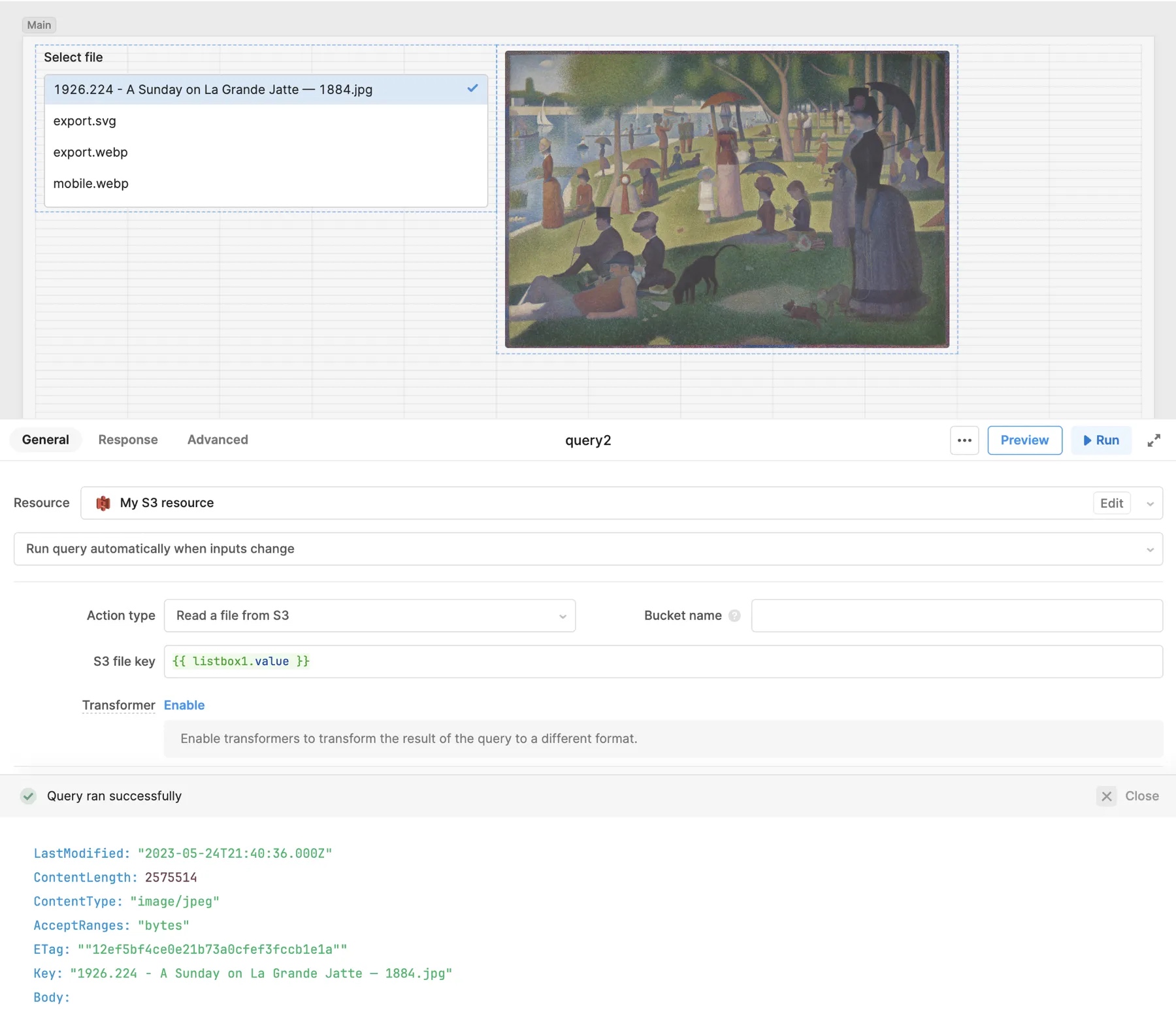Click the La Grande Jatte painting image
Viewport: 1176px width, 1031px height.
pyautogui.click(x=727, y=199)
